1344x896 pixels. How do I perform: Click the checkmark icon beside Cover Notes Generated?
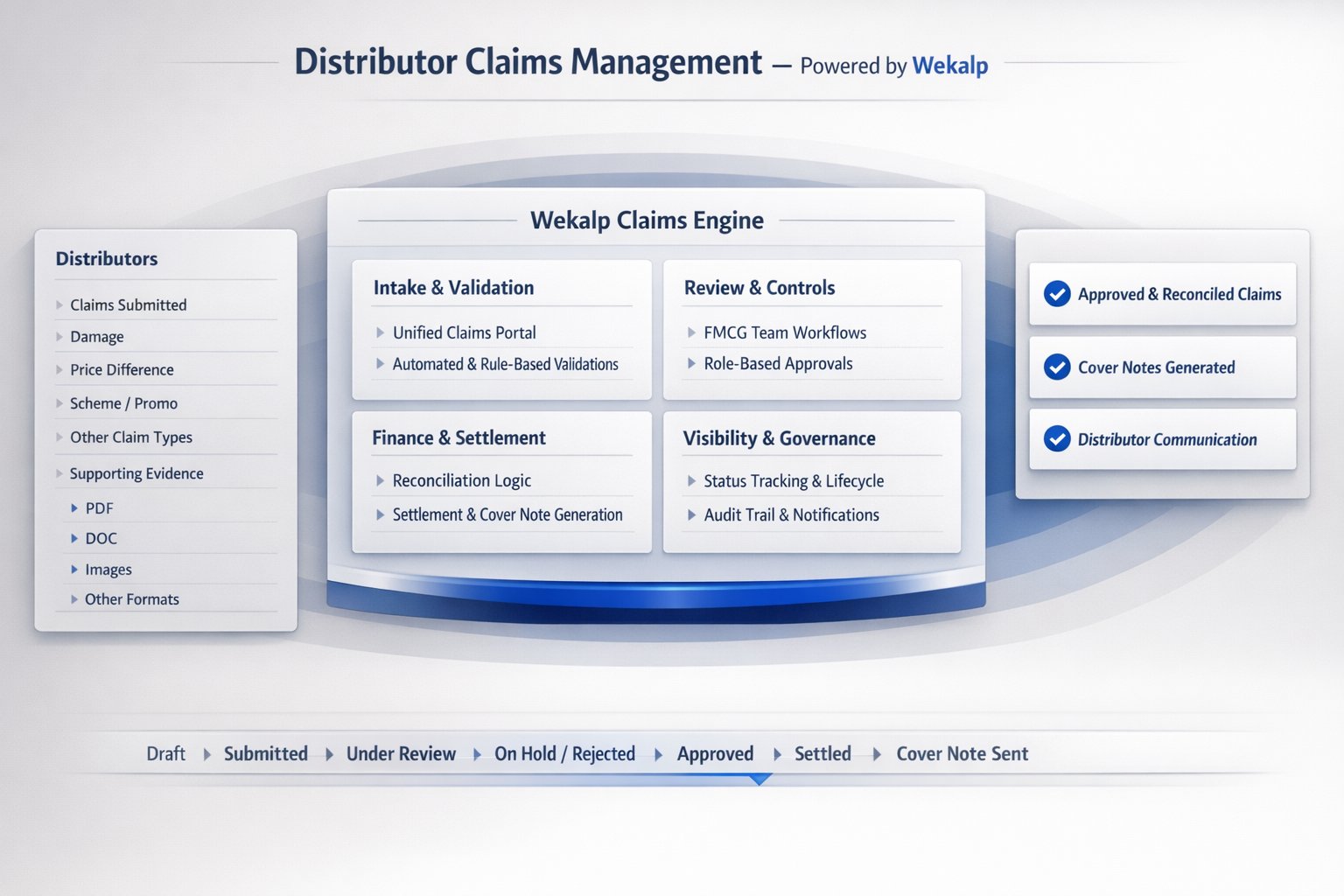[x=1057, y=367]
